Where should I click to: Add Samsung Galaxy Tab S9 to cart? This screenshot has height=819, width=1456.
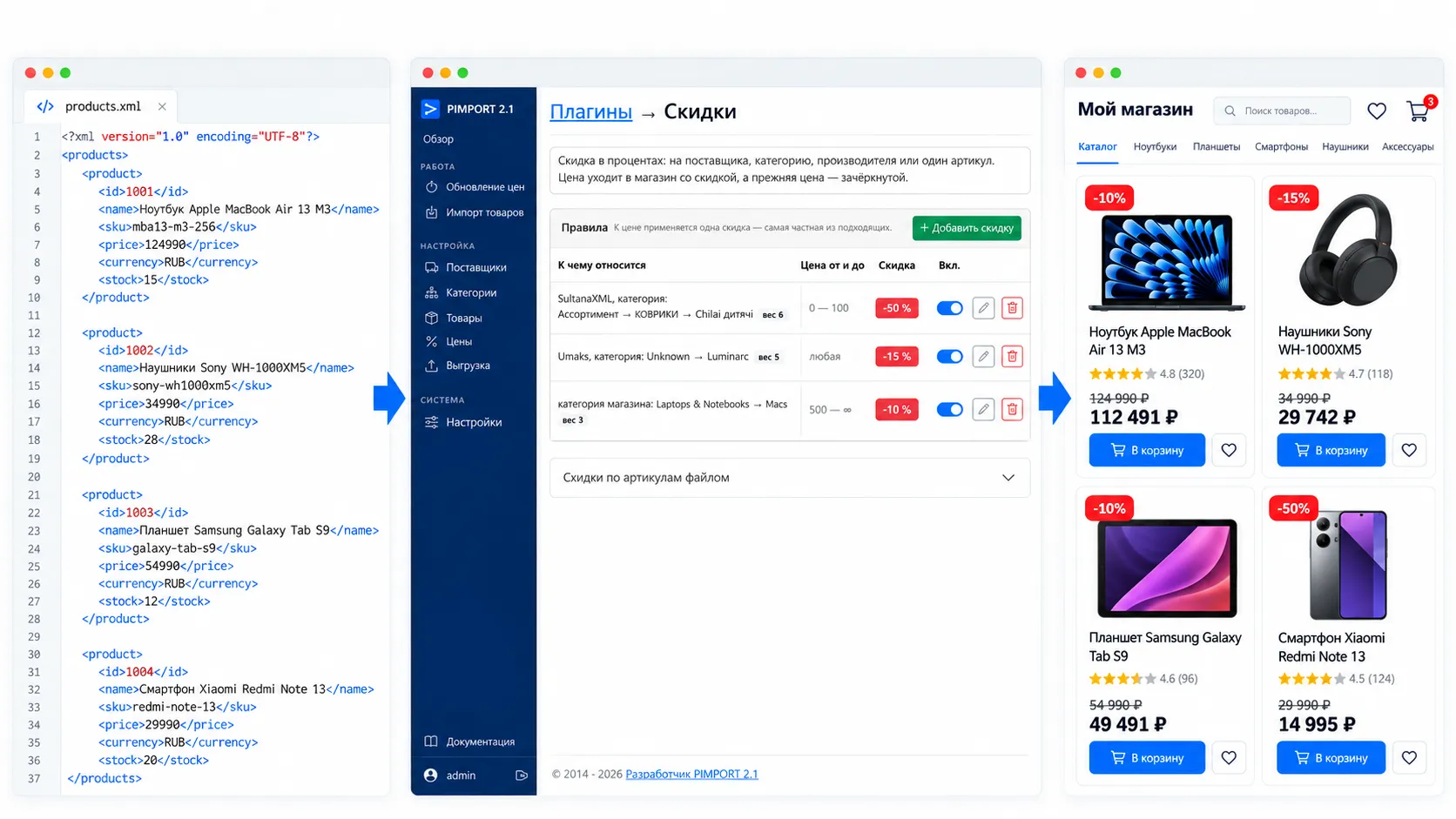click(x=1147, y=758)
